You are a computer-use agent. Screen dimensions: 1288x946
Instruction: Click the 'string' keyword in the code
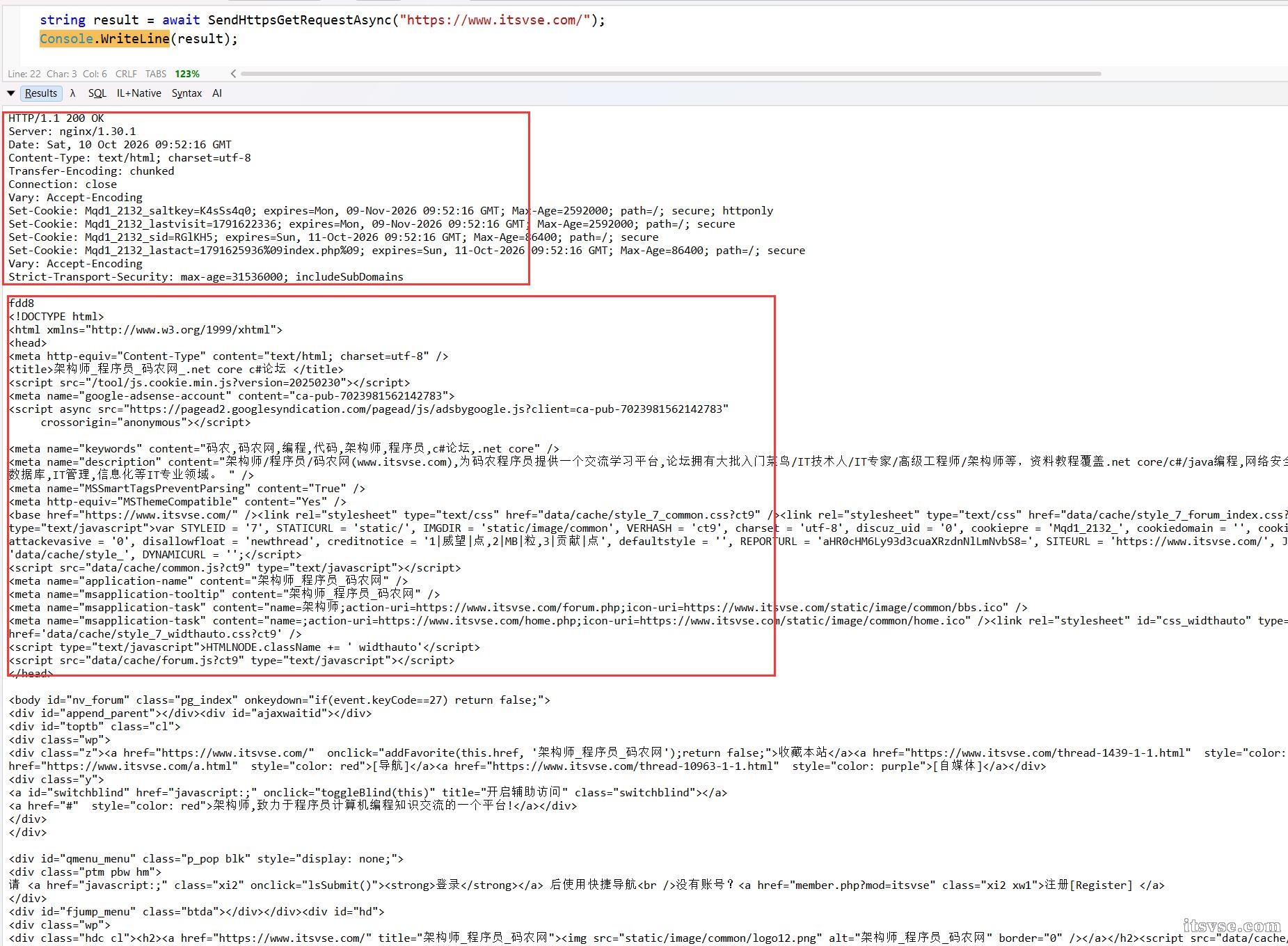[x=63, y=20]
